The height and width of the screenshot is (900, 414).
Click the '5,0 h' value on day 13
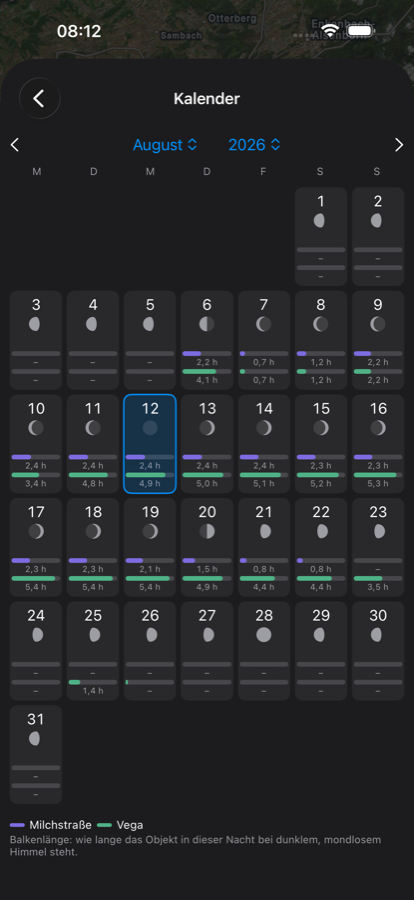pos(207,484)
